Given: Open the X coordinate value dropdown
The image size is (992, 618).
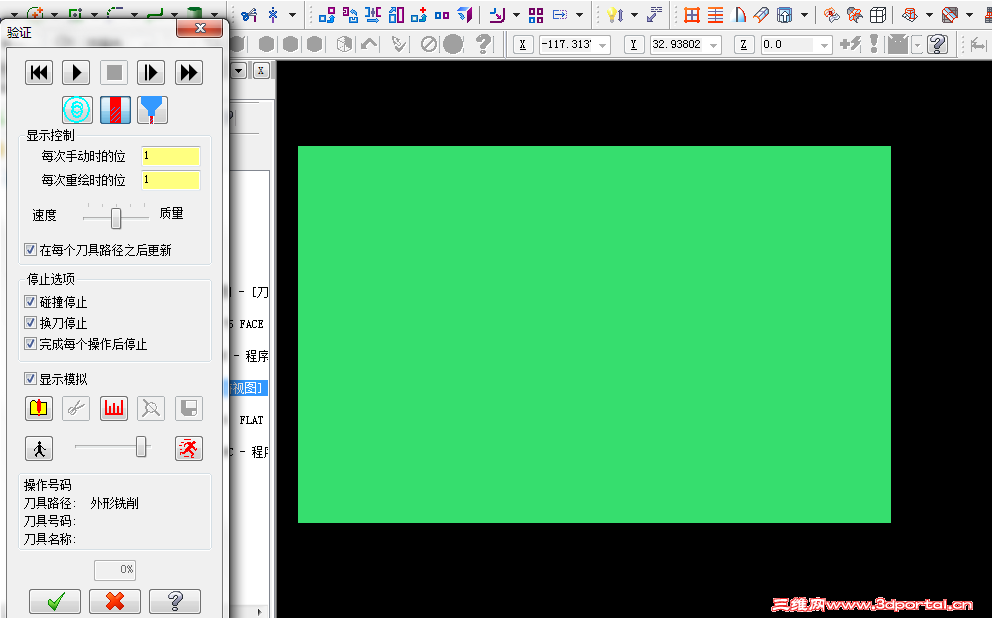Looking at the screenshot, I should tap(603, 45).
